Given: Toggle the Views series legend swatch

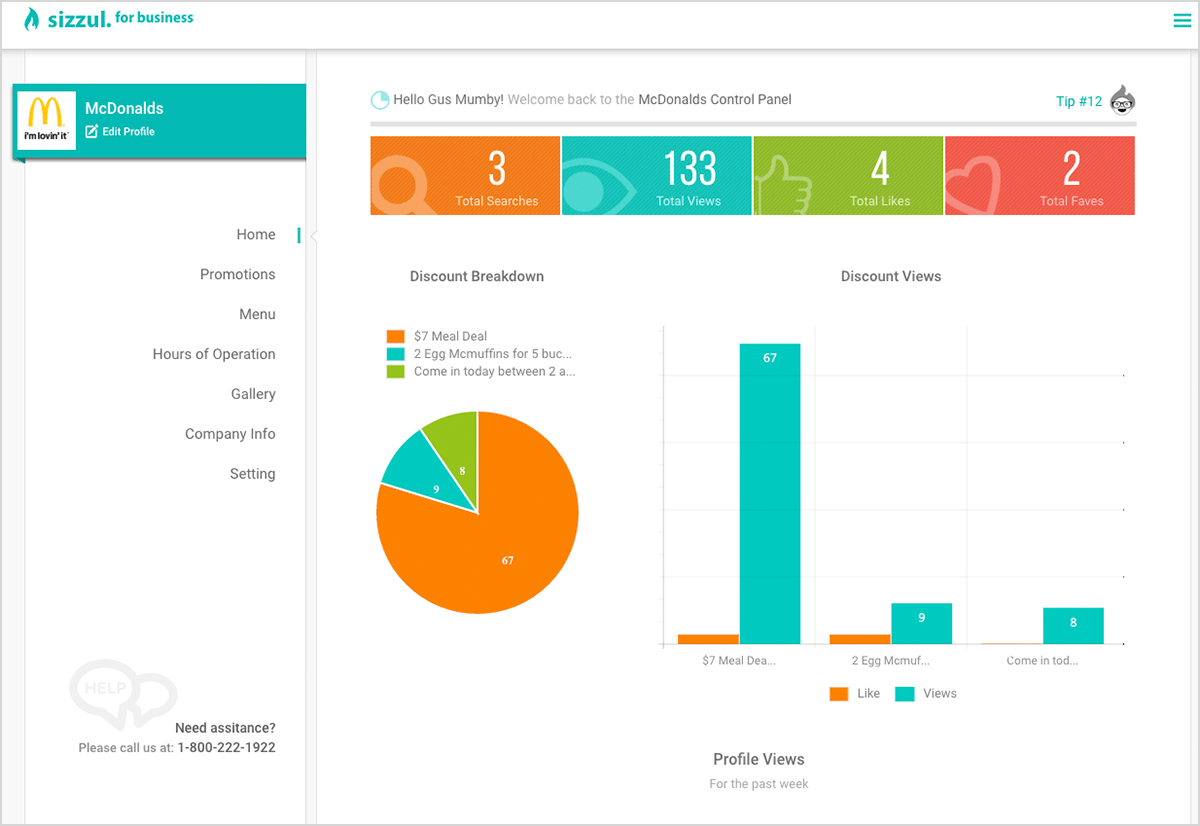Looking at the screenshot, I should coord(905,694).
